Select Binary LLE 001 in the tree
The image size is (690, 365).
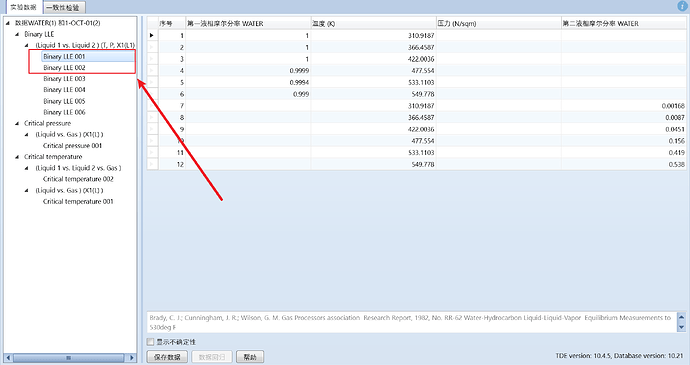click(64, 56)
